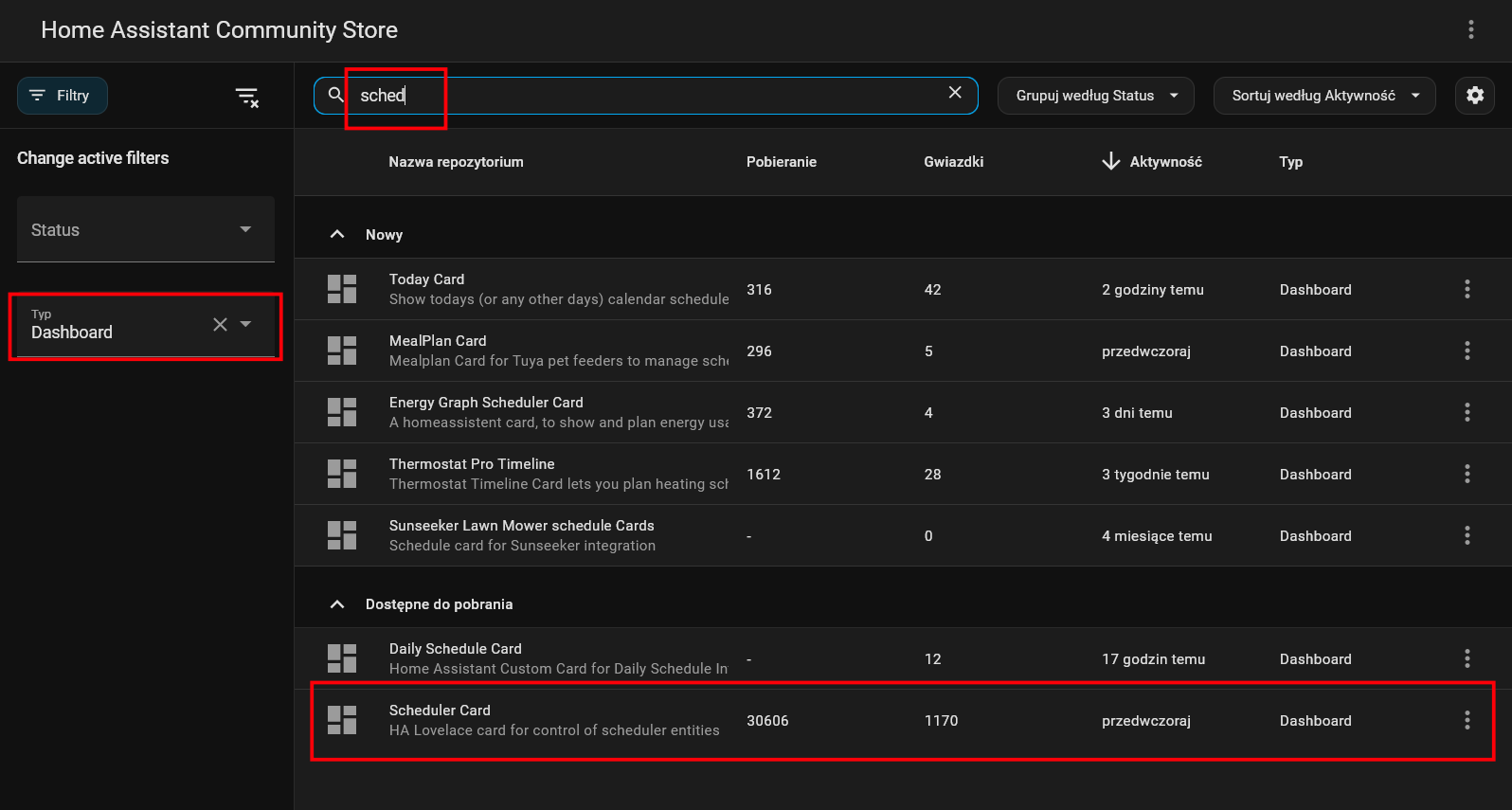Clear the search field text
Screen dimensions: 1512x810
pyautogui.click(x=955, y=93)
